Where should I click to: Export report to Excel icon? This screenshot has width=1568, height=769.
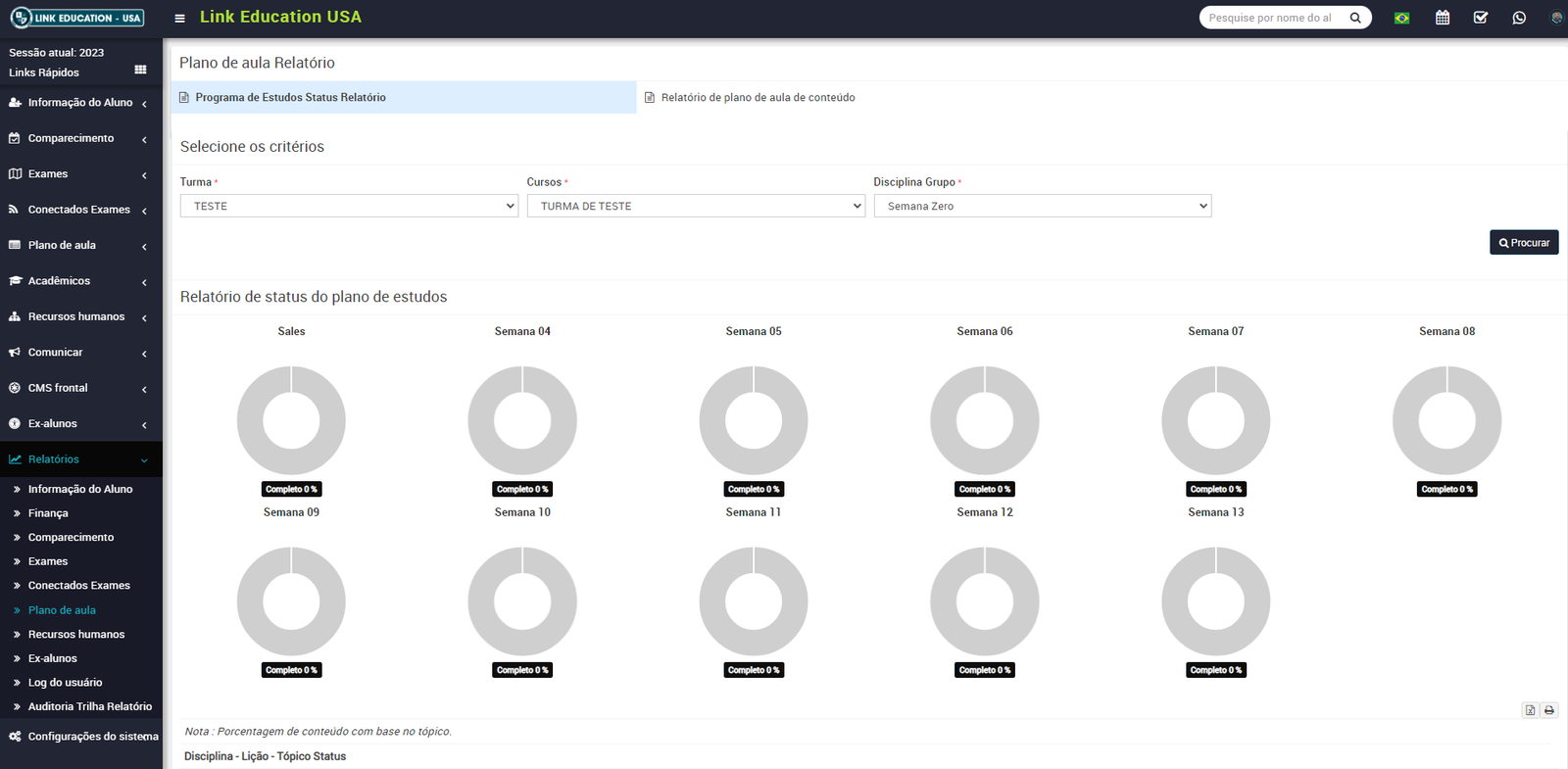point(1530,710)
